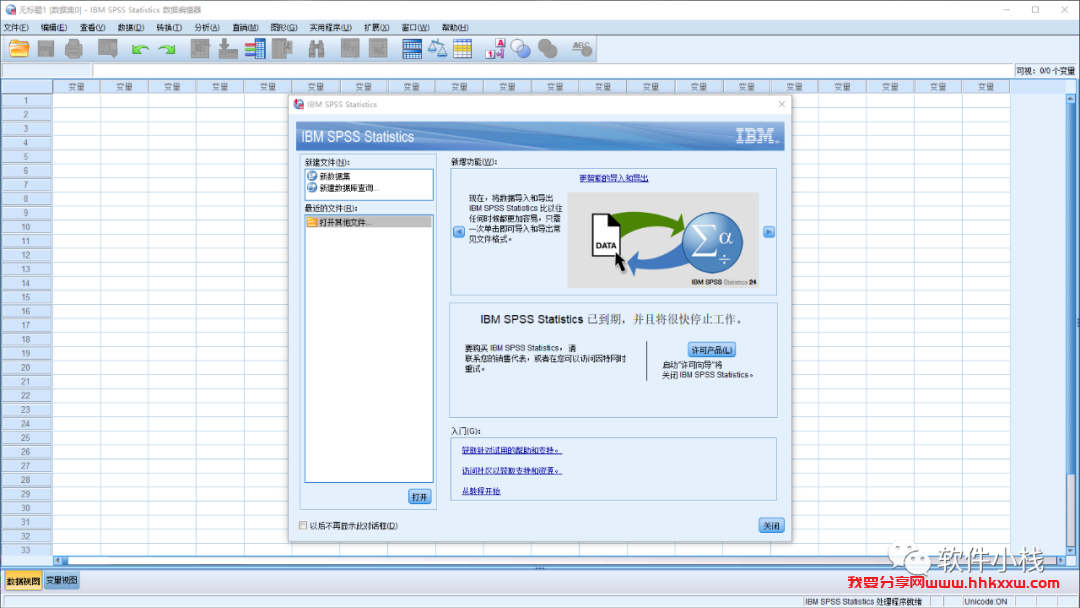Screen dimensions: 1080x608
Task: Open the 分析(A) menu
Action: [207, 28]
